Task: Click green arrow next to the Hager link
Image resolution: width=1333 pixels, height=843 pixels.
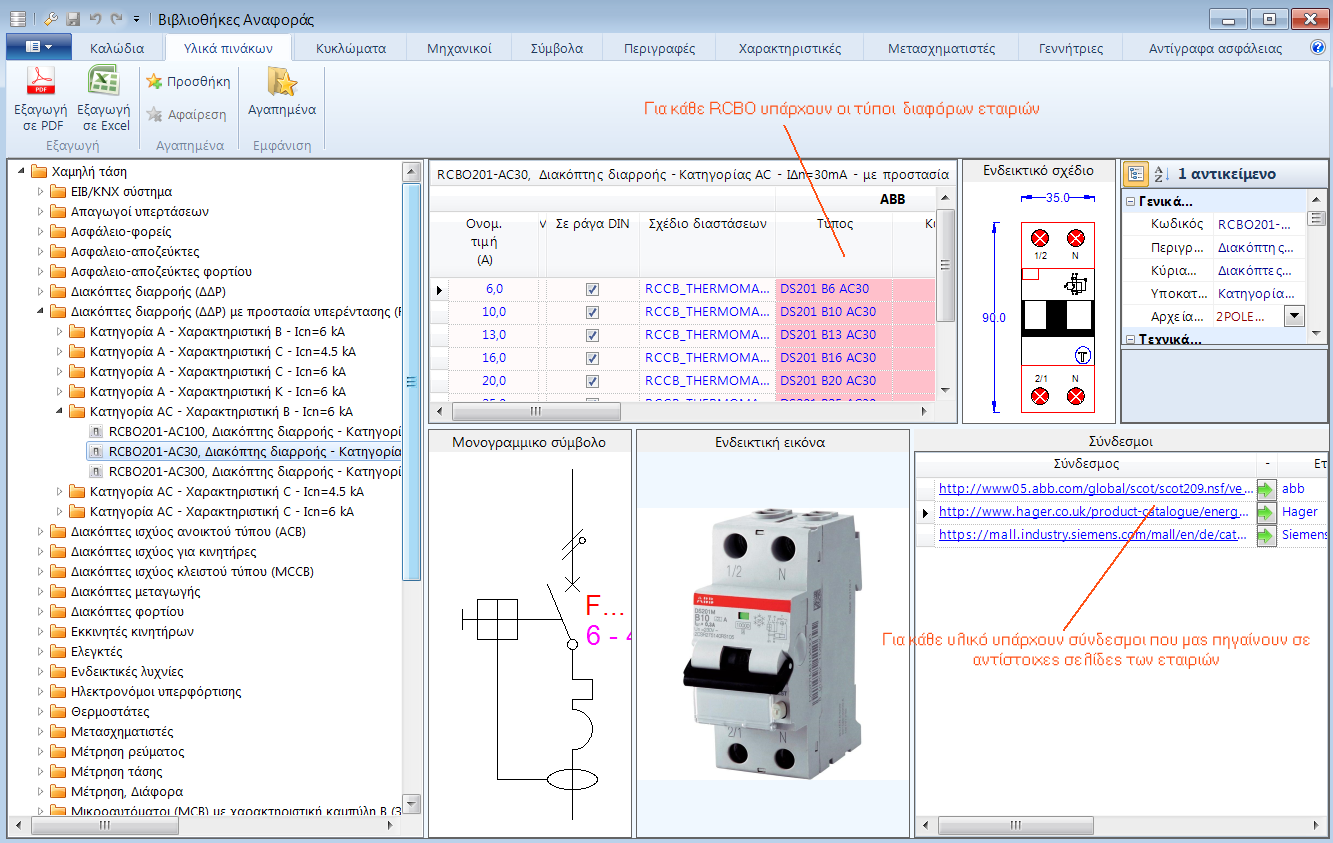Action: 1266,512
